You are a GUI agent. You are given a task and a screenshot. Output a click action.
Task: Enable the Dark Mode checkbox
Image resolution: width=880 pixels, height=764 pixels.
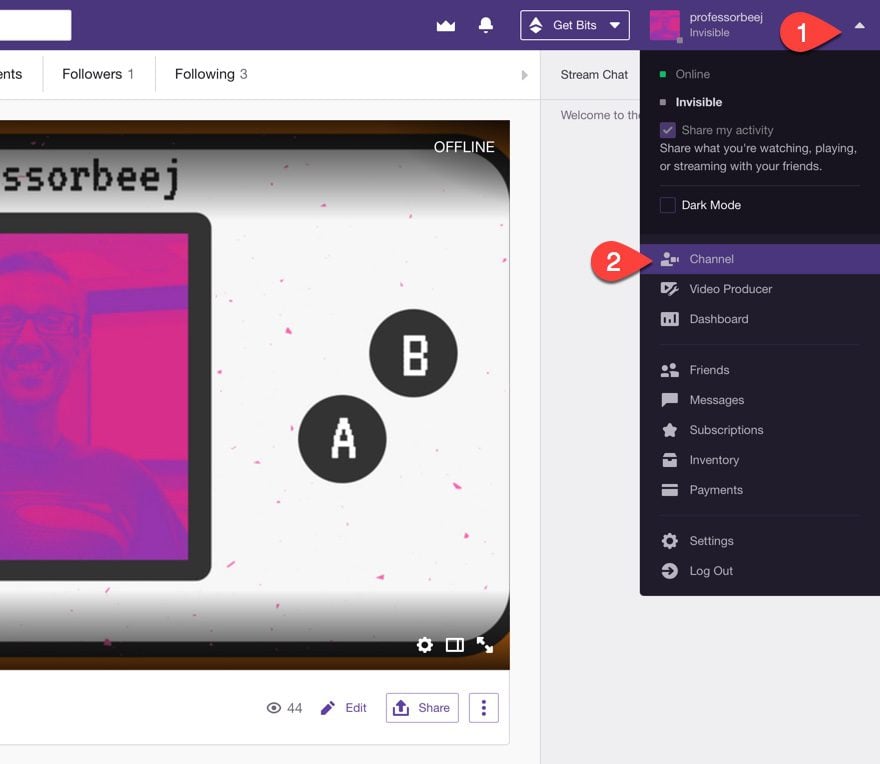[667, 205]
